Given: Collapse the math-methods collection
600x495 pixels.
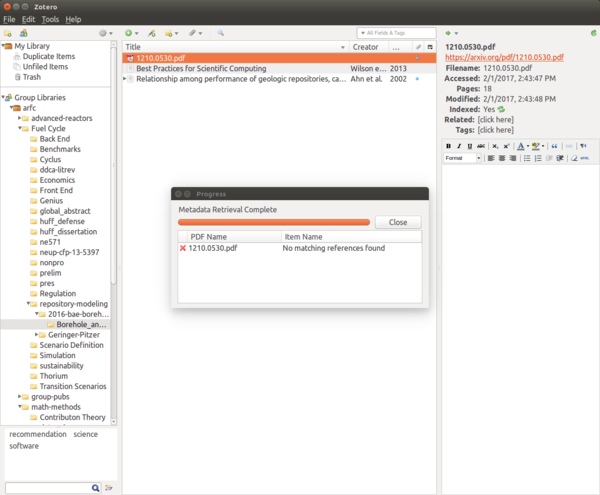Looking at the screenshot, I should (x=20, y=407).
